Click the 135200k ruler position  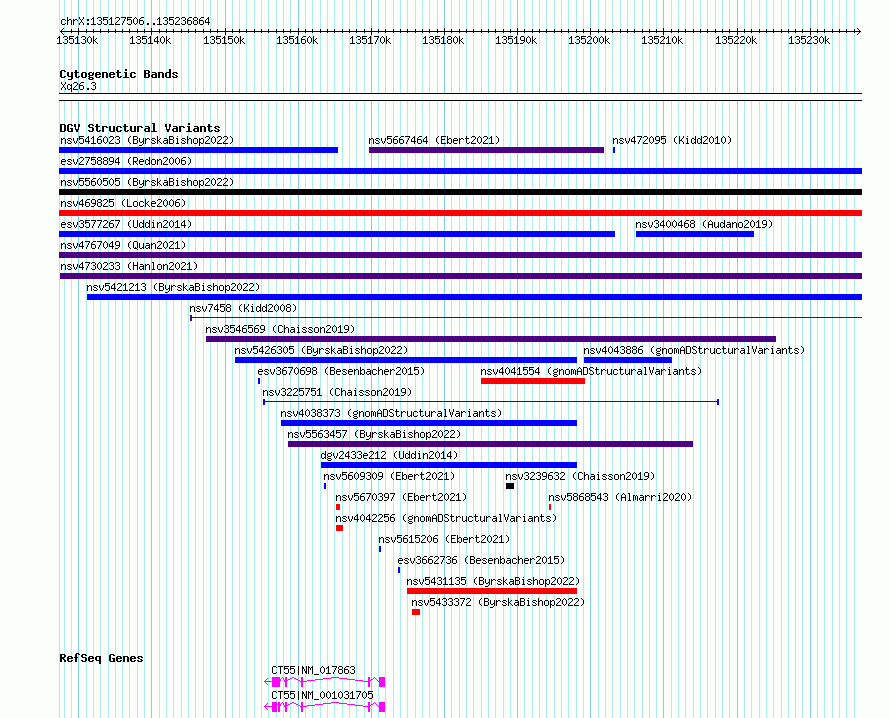tap(589, 41)
